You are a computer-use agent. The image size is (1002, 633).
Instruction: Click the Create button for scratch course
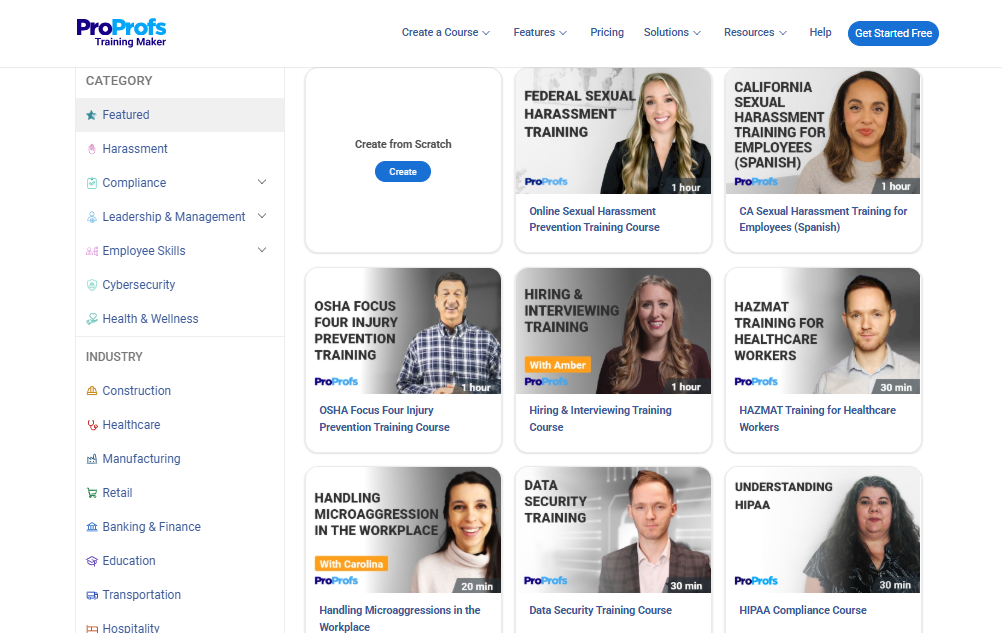403,172
